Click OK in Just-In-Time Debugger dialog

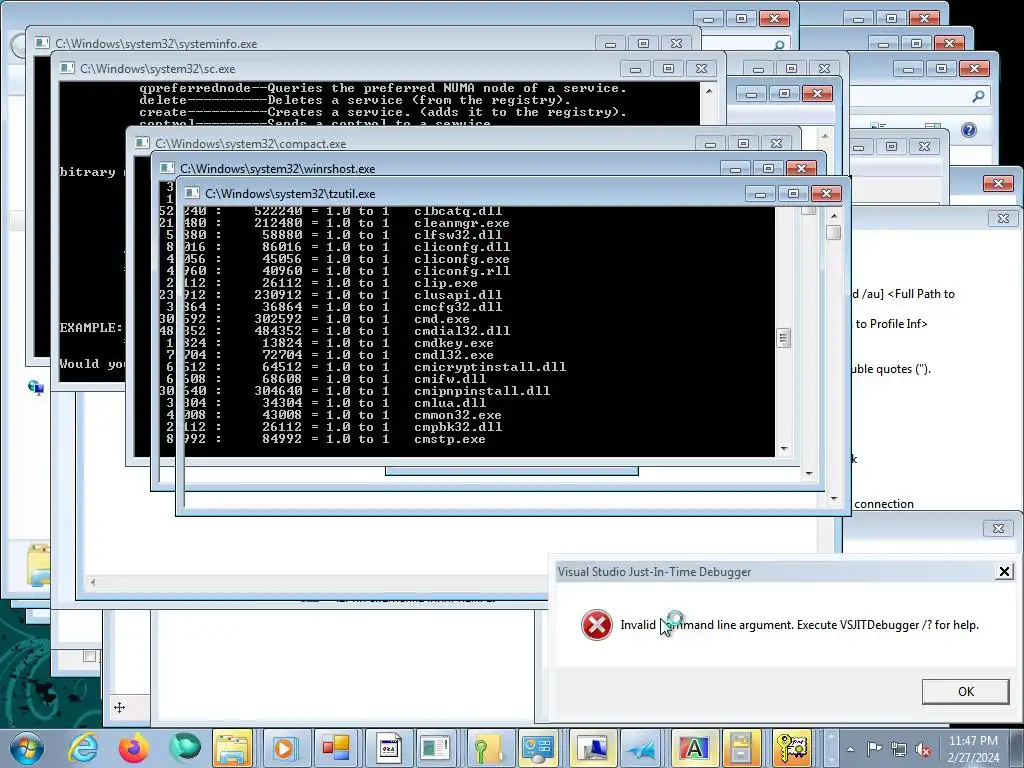pyautogui.click(x=965, y=692)
